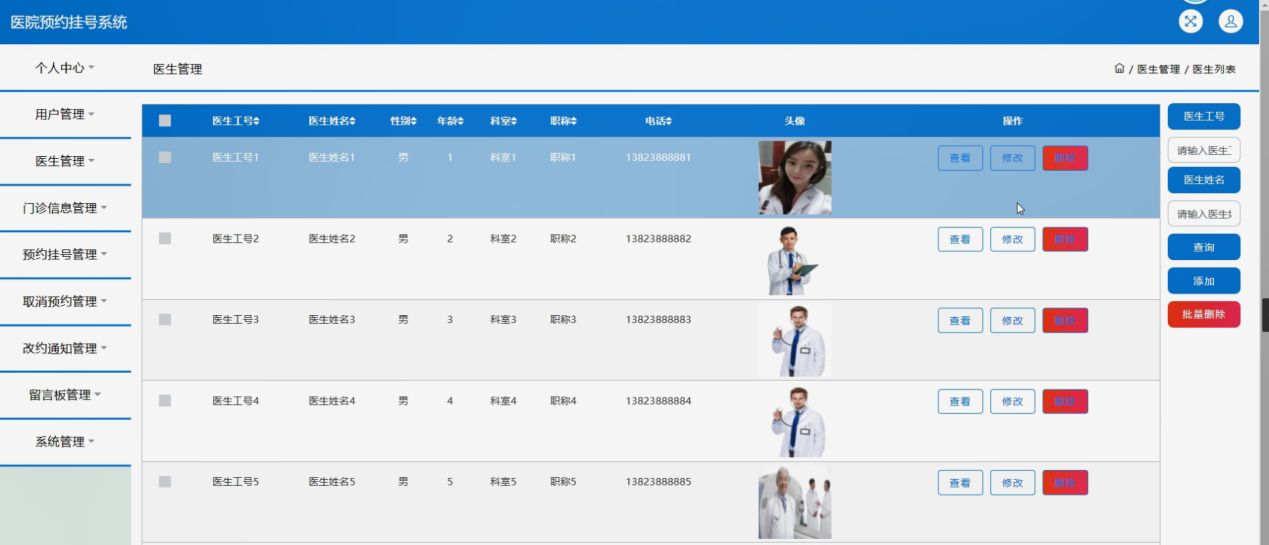Click the 医院预约挂号系统 title
The width and height of the screenshot is (1269, 545).
click(x=69, y=22)
